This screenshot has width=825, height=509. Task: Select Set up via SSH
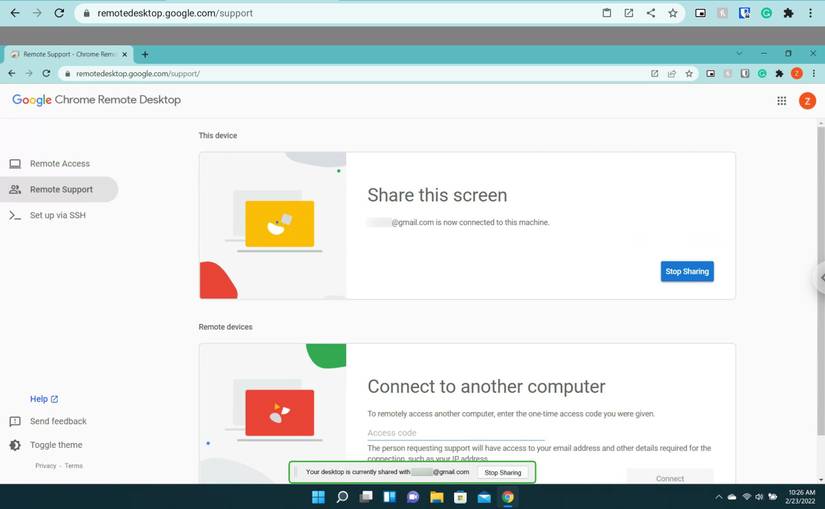coord(57,215)
